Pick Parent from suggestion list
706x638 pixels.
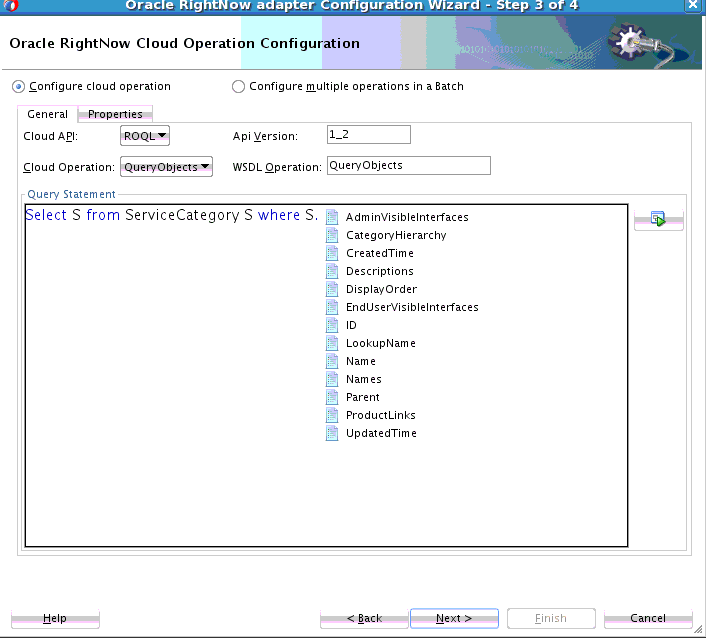[362, 397]
